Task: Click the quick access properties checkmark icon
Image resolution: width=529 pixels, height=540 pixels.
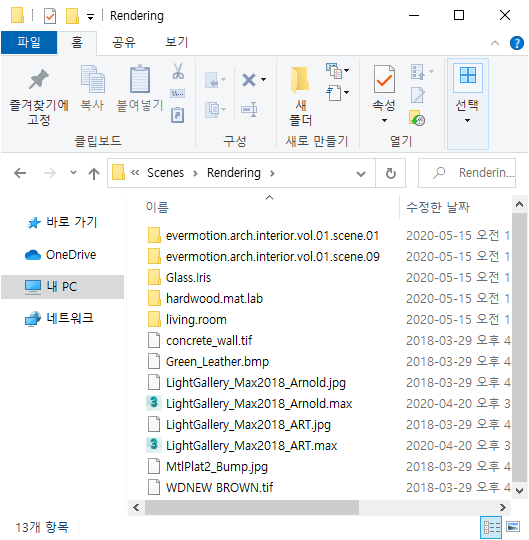Action: click(x=50, y=16)
